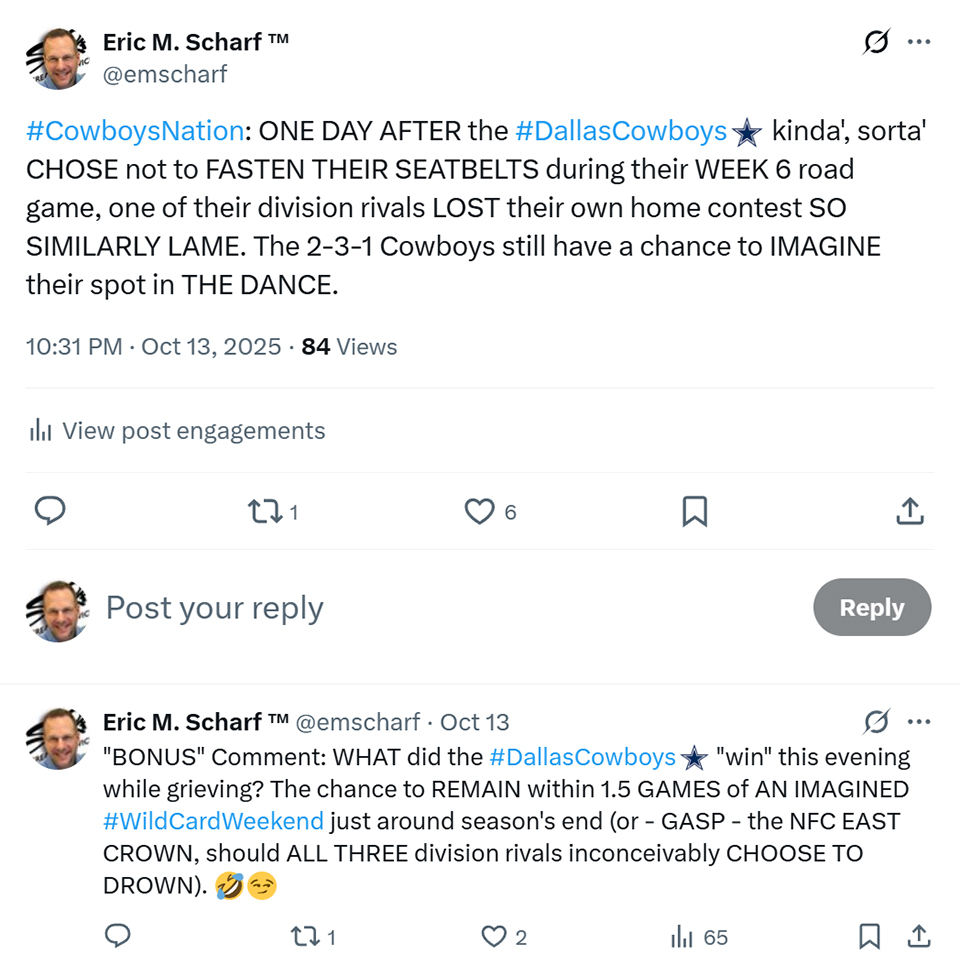Repost the main Cowboys post
Image resolution: width=960 pixels, height=976 pixels.
click(265, 512)
